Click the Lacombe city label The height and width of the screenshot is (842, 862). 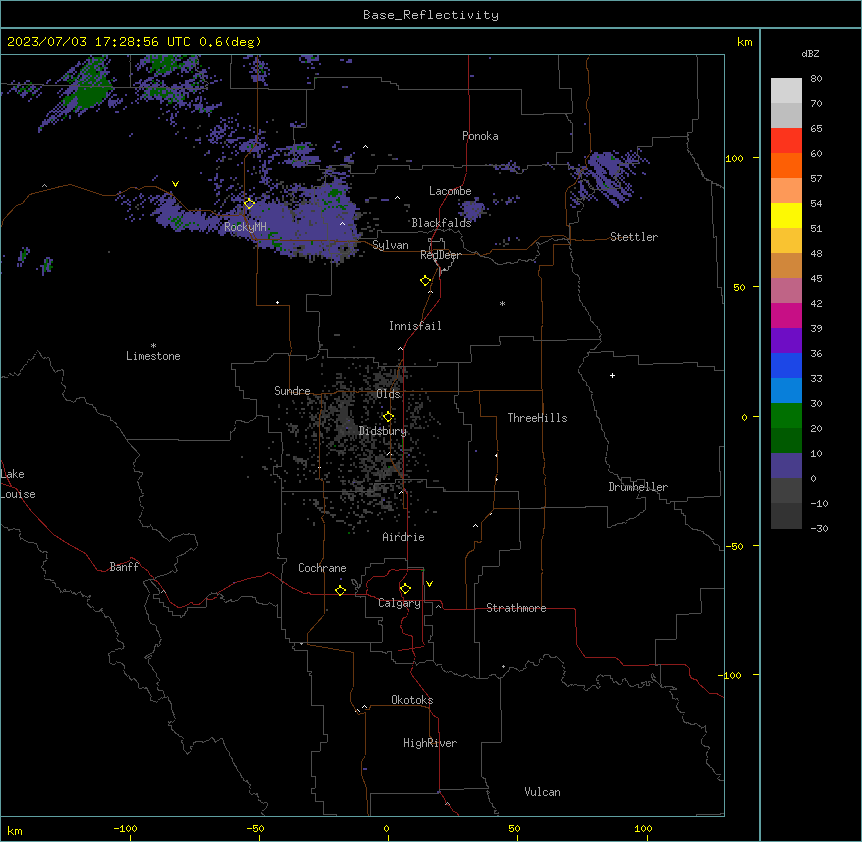pos(450,191)
